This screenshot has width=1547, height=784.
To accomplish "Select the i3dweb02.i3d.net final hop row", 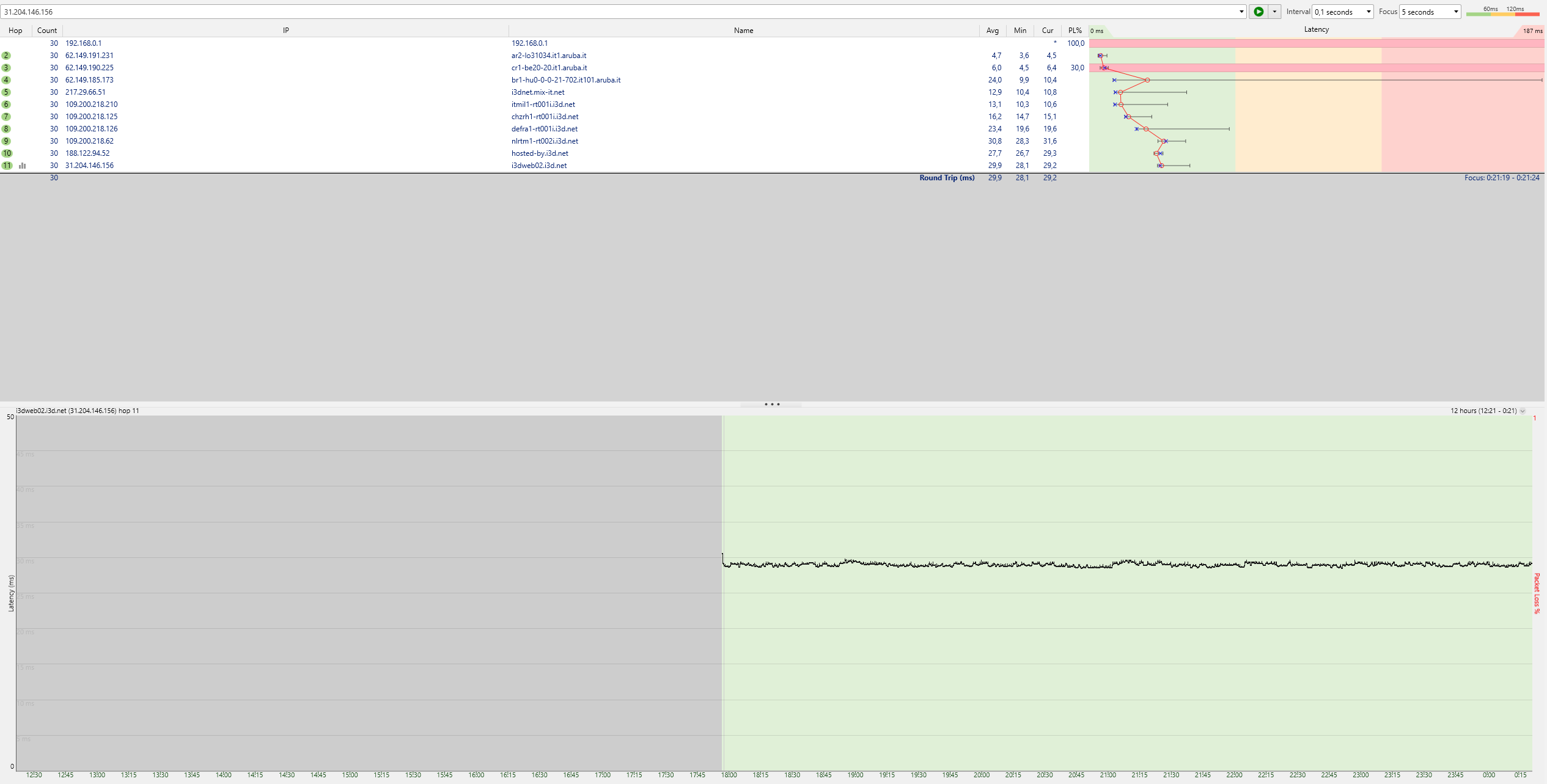I will tap(538, 166).
